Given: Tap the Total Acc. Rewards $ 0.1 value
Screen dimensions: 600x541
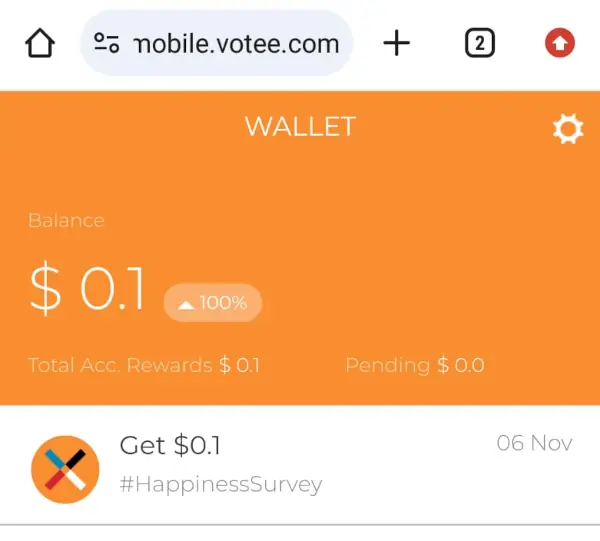Looking at the screenshot, I should 240,365.
